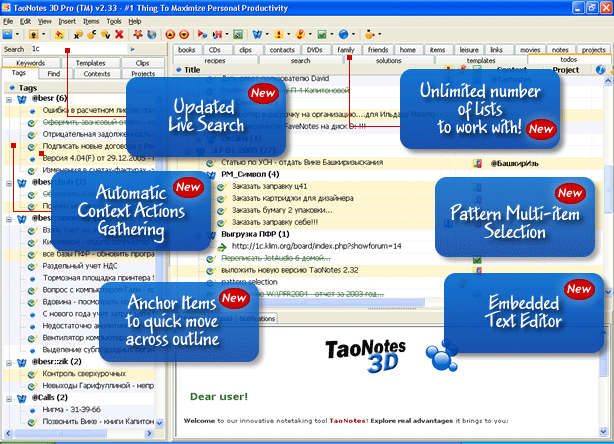Click the left panel horizontal scrollbar thumb
Screen dimensions: 614x444
click(60, 433)
